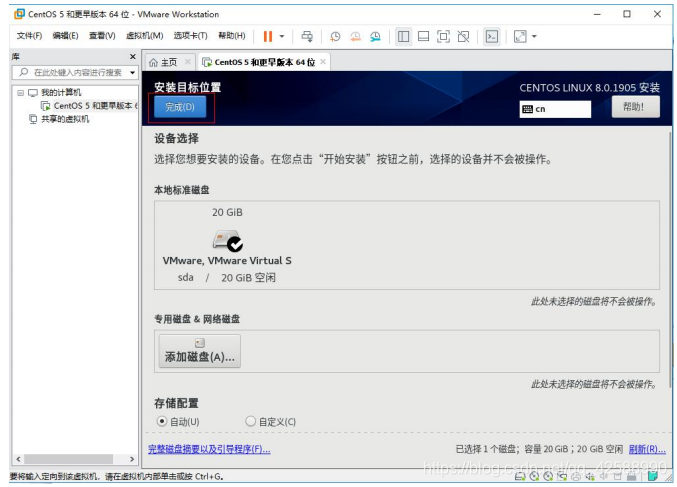Click the hard disk status bar icon
The image size is (677, 487).
[x=520, y=476]
